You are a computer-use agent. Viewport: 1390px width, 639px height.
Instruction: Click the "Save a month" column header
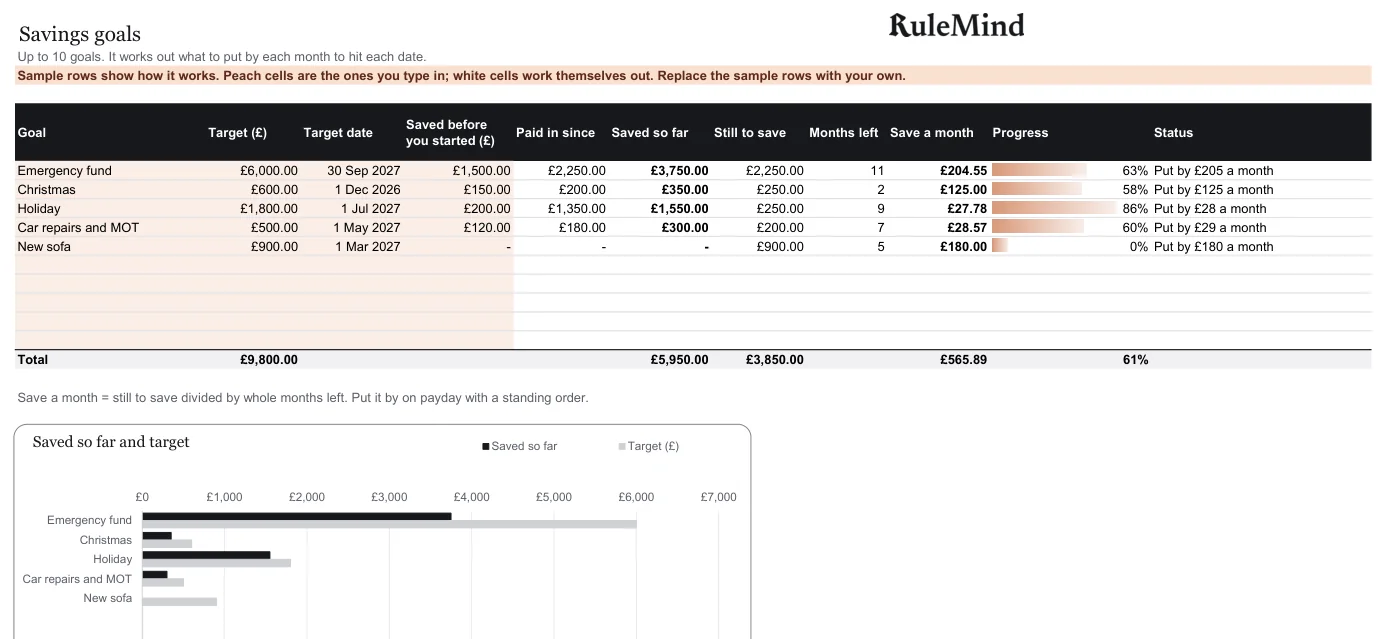(x=932, y=132)
